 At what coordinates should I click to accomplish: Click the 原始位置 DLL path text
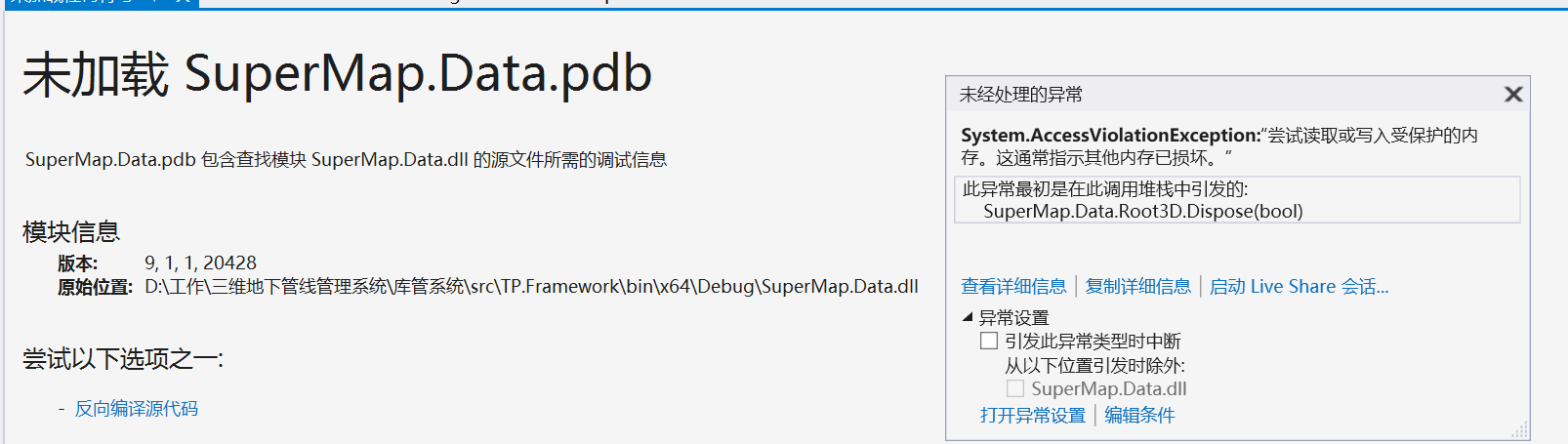[531, 286]
